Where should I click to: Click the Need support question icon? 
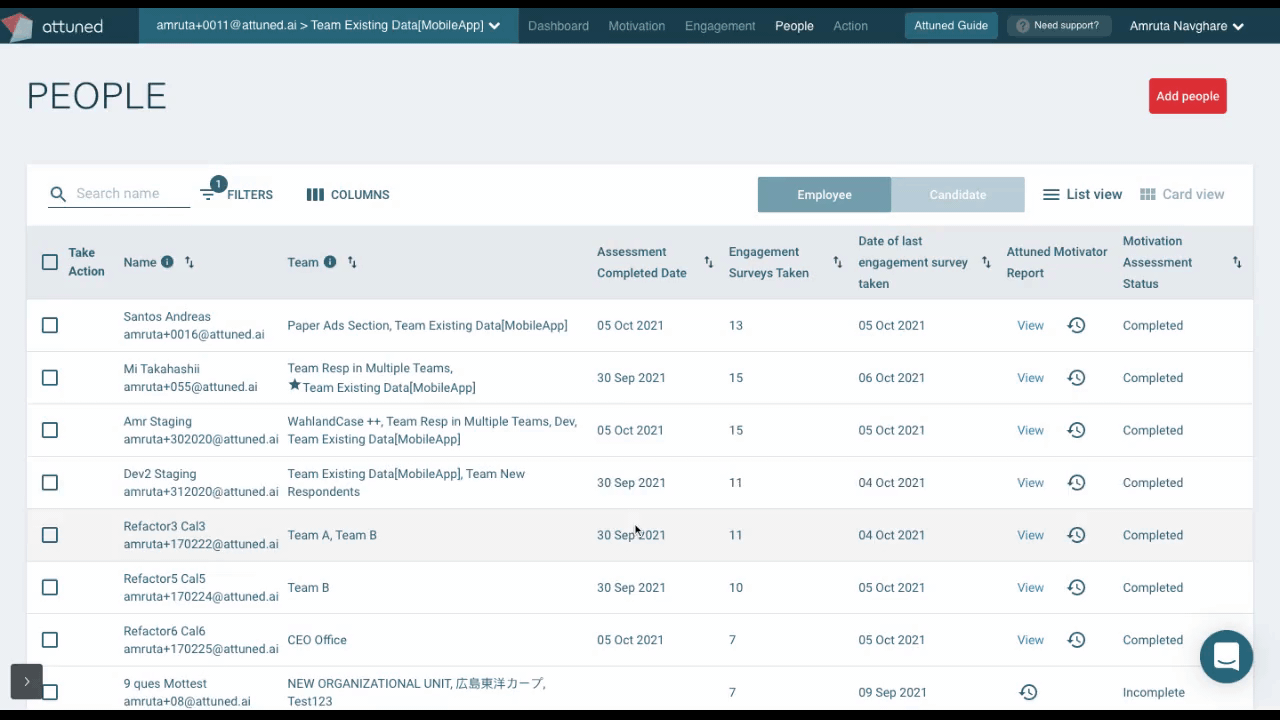[x=1022, y=26]
